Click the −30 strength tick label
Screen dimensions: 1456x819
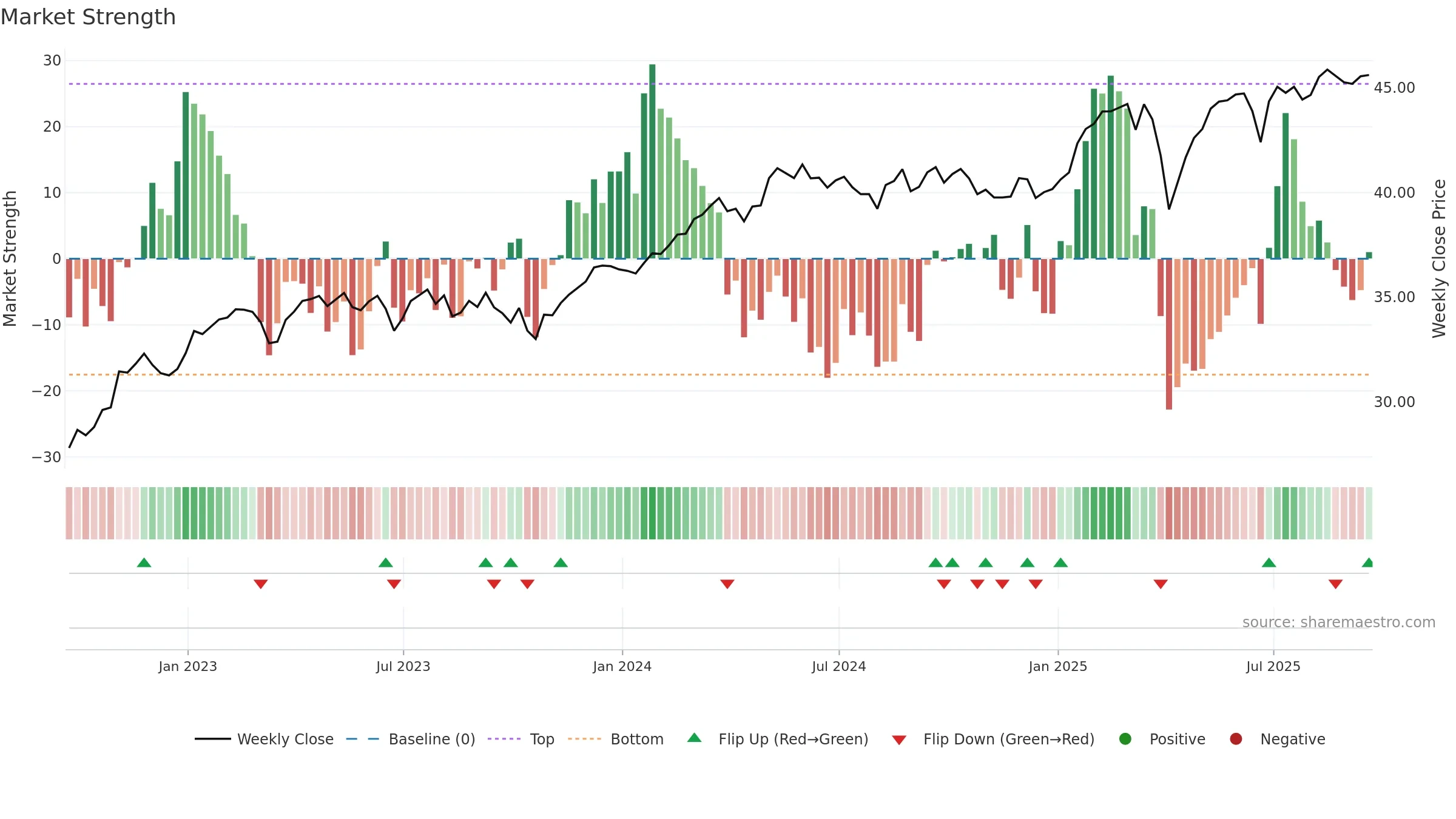coord(47,457)
